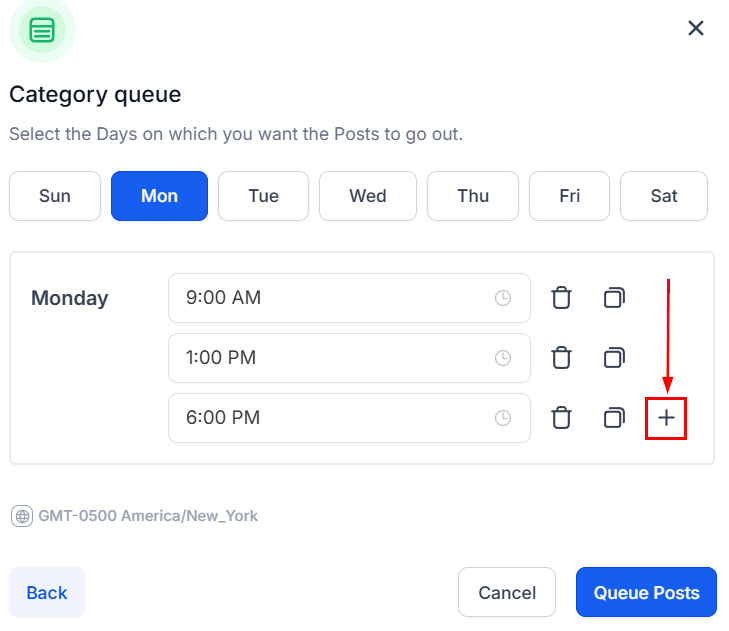The image size is (729, 631).
Task: Open time picker for 1:00 PM
Action: (x=504, y=358)
